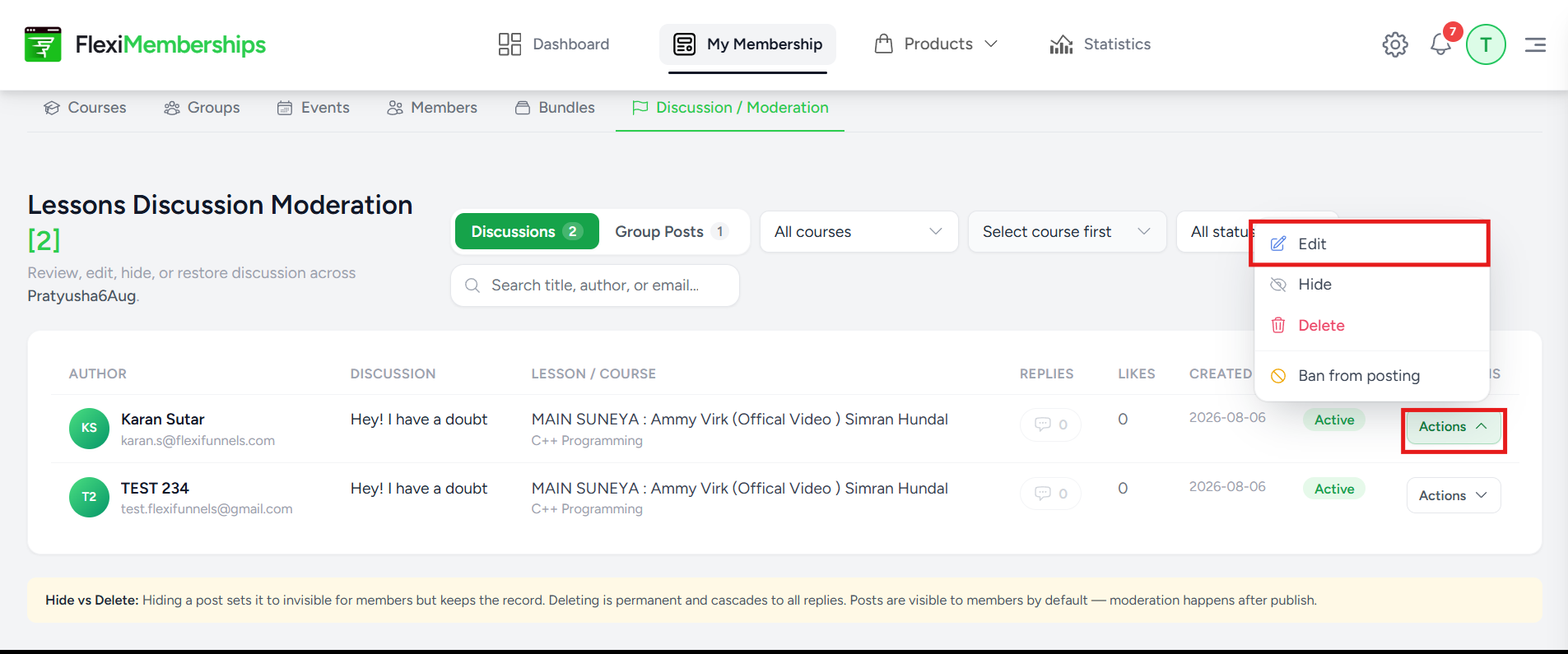Click the Active status badge for TEST 234
Screen dimensions: 1568x654
tap(1334, 489)
